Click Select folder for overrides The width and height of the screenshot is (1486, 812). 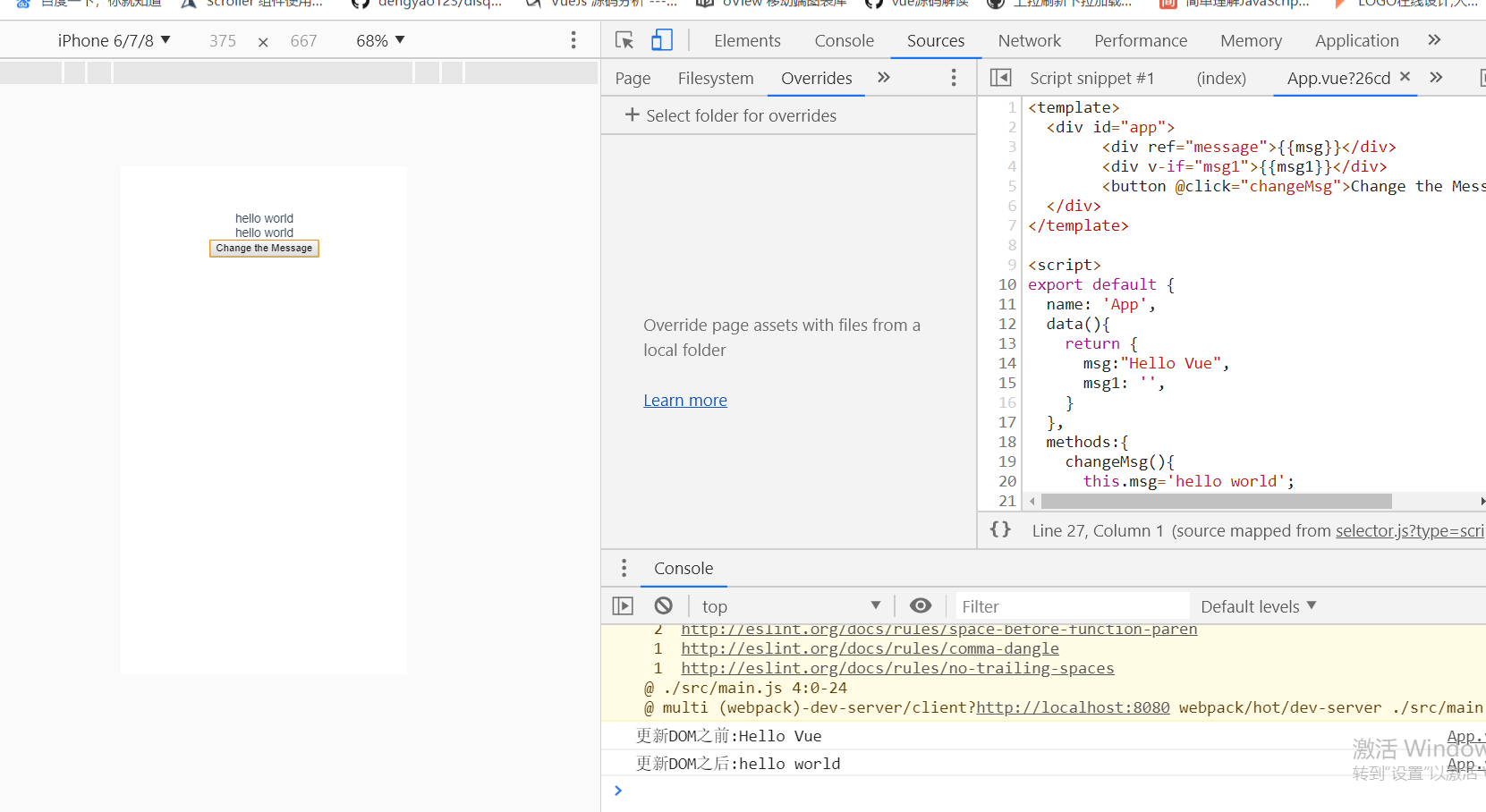[741, 115]
